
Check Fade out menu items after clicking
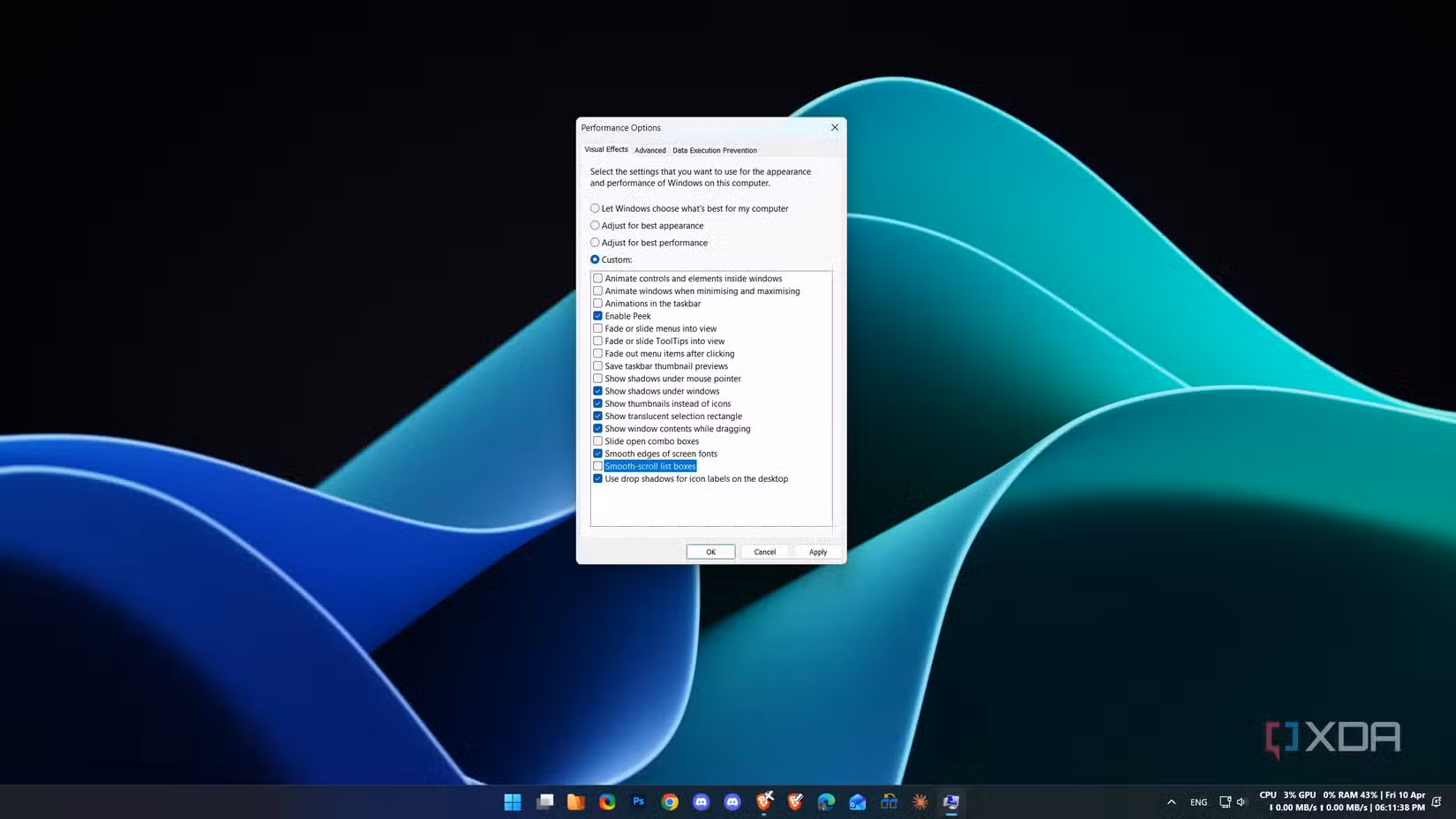tap(597, 353)
